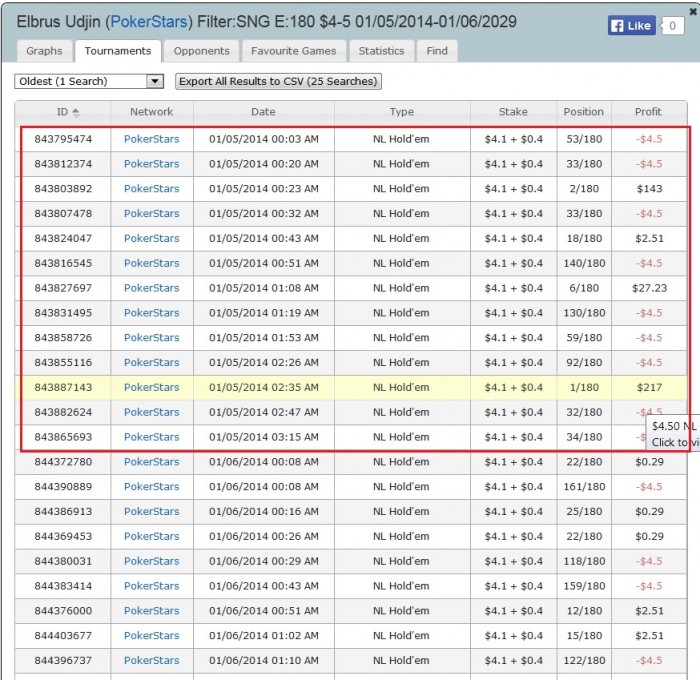Select tournament ID 843803892 row
This screenshot has width=700, height=680.
coord(63,189)
